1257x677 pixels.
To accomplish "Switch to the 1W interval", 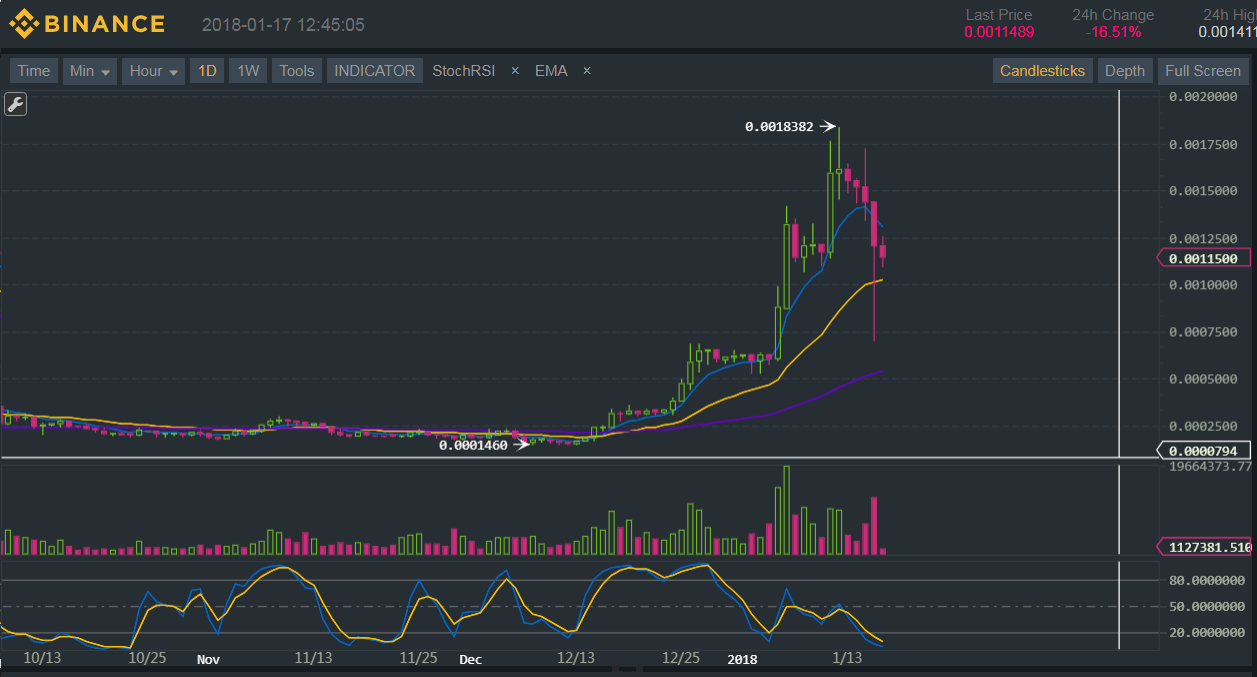I will coord(247,71).
